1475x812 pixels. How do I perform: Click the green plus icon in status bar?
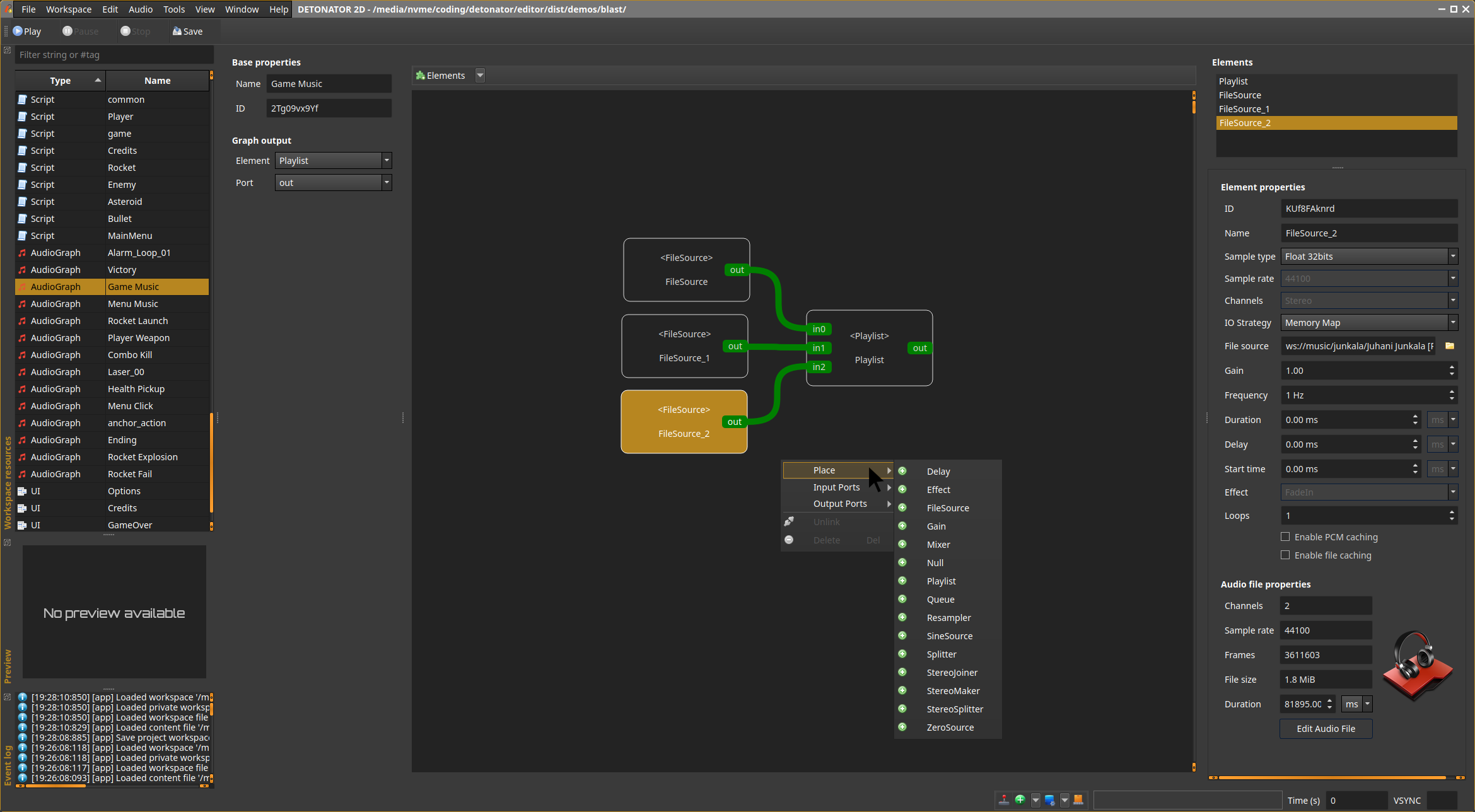pos(1020,800)
